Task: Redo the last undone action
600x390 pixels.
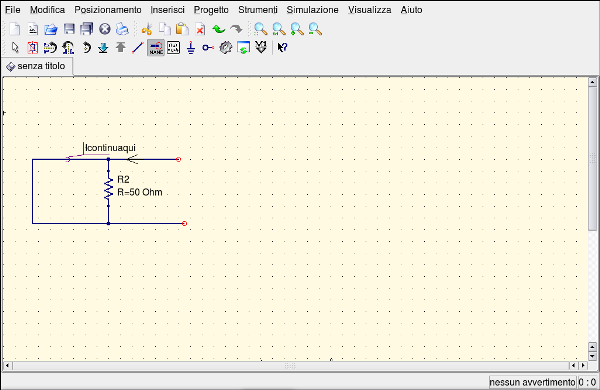Action: (x=236, y=29)
